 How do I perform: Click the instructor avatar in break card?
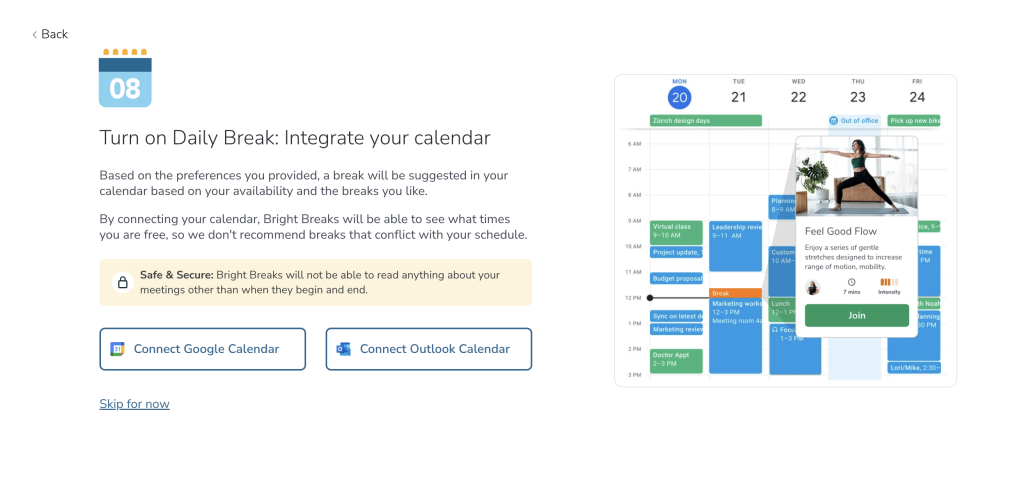pos(813,286)
